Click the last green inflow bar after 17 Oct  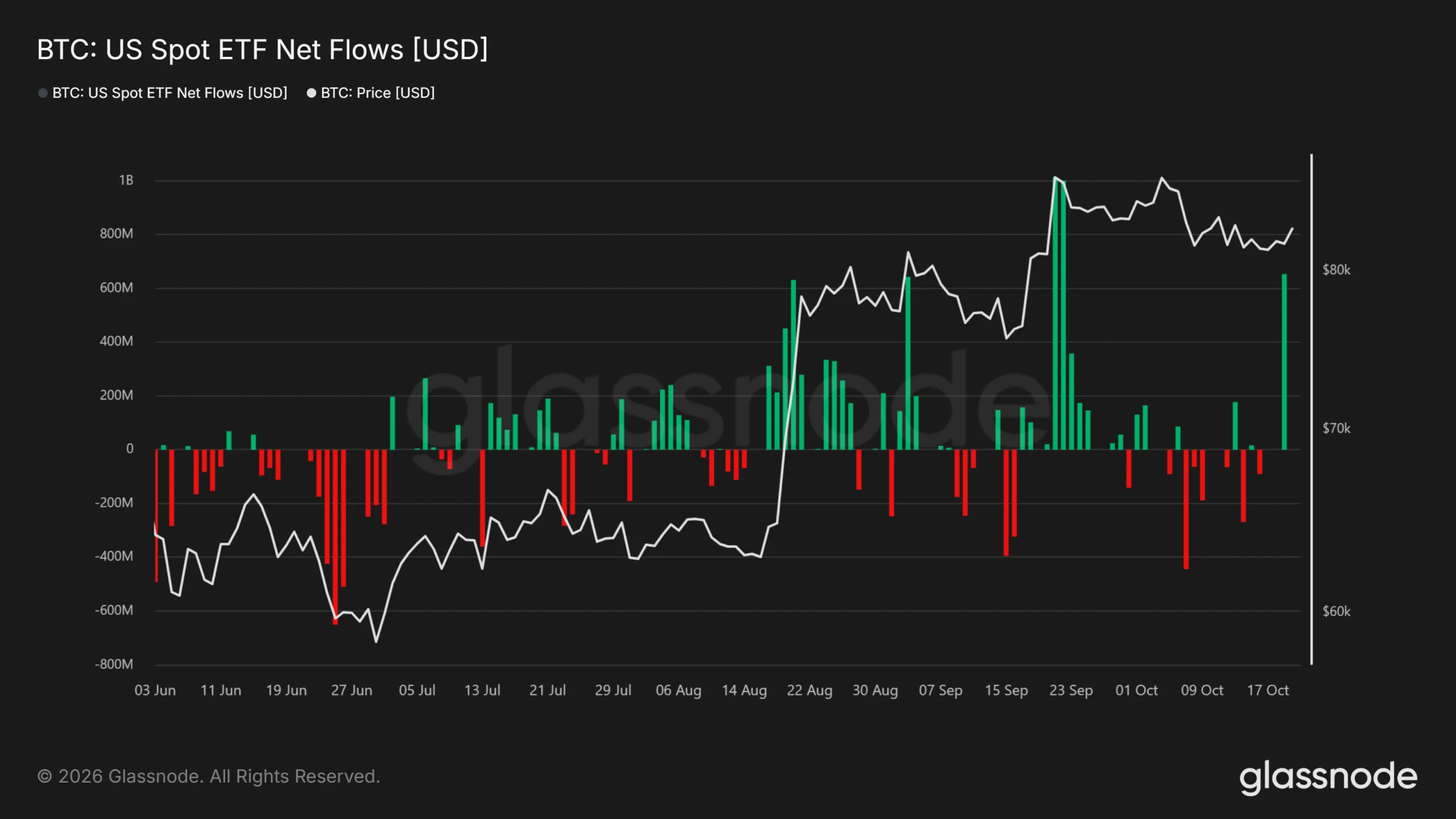click(1284, 362)
